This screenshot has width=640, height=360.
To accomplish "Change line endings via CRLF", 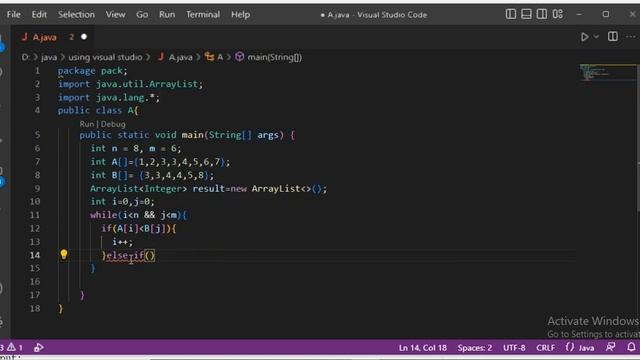I will click(x=545, y=348).
